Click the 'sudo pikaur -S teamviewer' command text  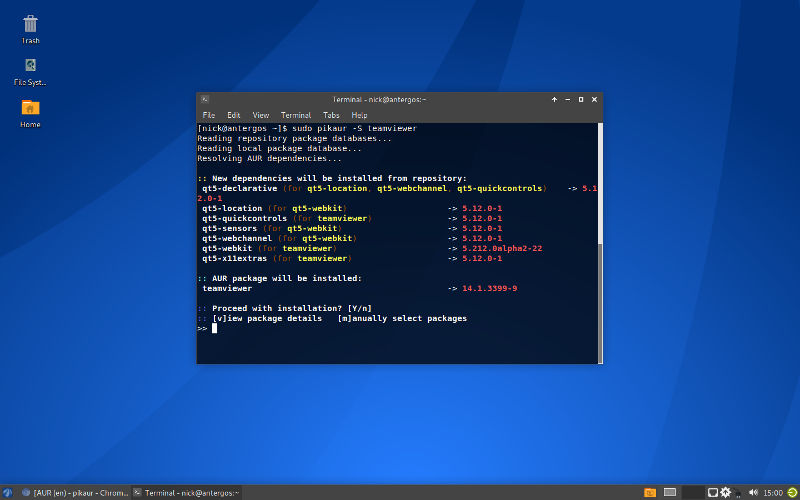tap(355, 129)
